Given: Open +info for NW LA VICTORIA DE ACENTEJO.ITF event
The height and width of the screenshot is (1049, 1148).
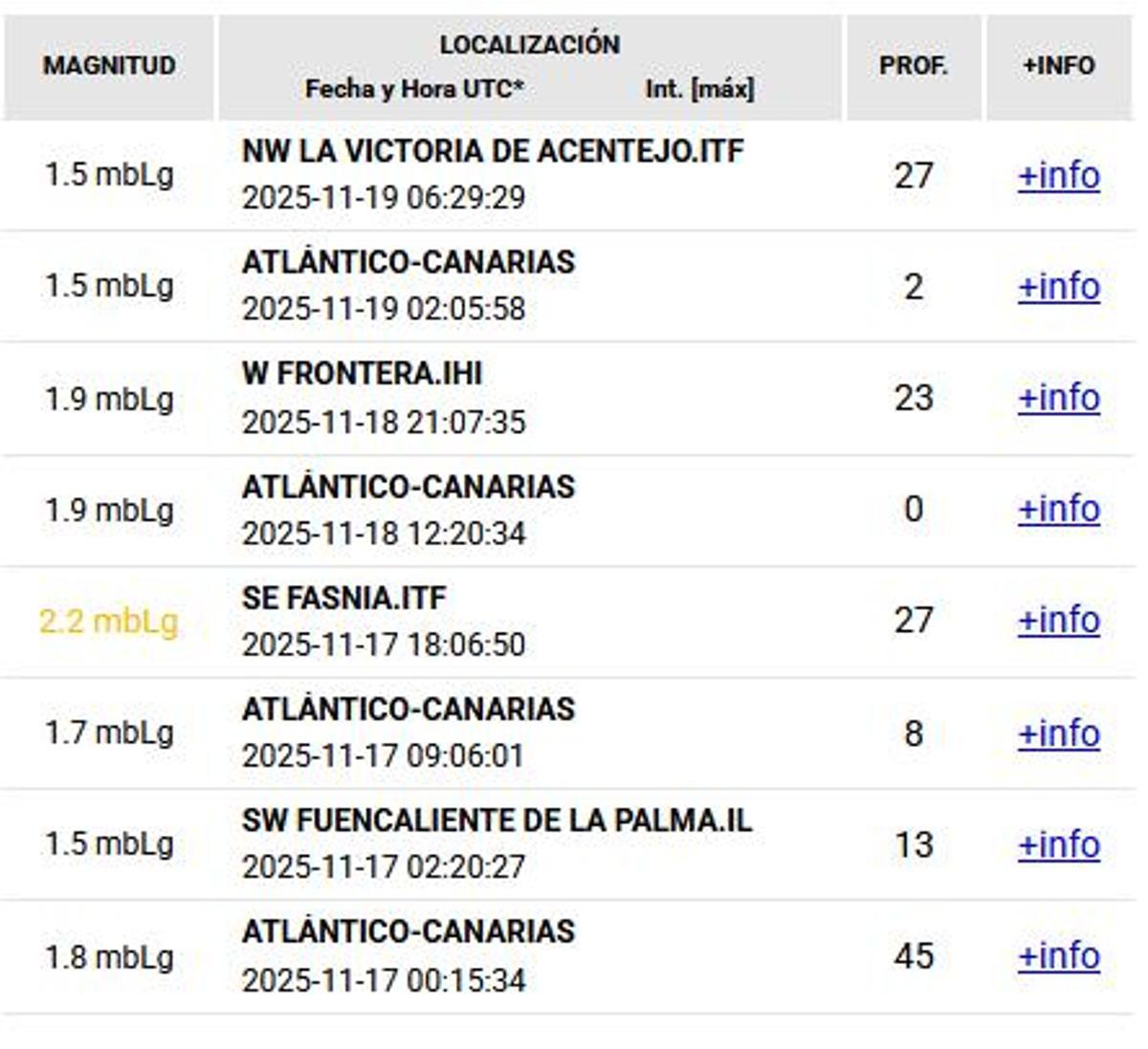Looking at the screenshot, I should (1058, 176).
